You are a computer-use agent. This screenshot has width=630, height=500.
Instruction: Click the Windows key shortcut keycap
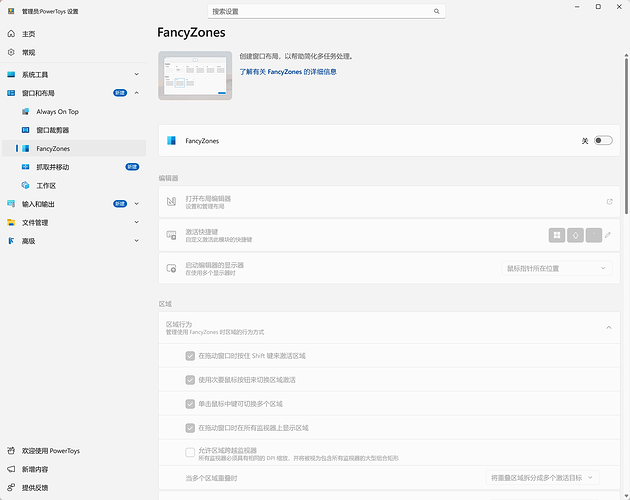(x=557, y=235)
